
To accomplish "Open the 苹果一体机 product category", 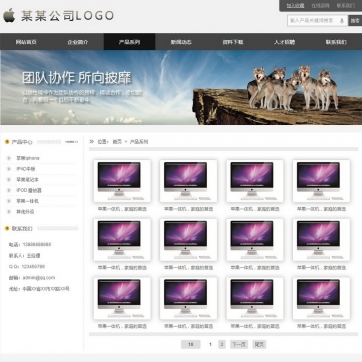I will 27,201.
